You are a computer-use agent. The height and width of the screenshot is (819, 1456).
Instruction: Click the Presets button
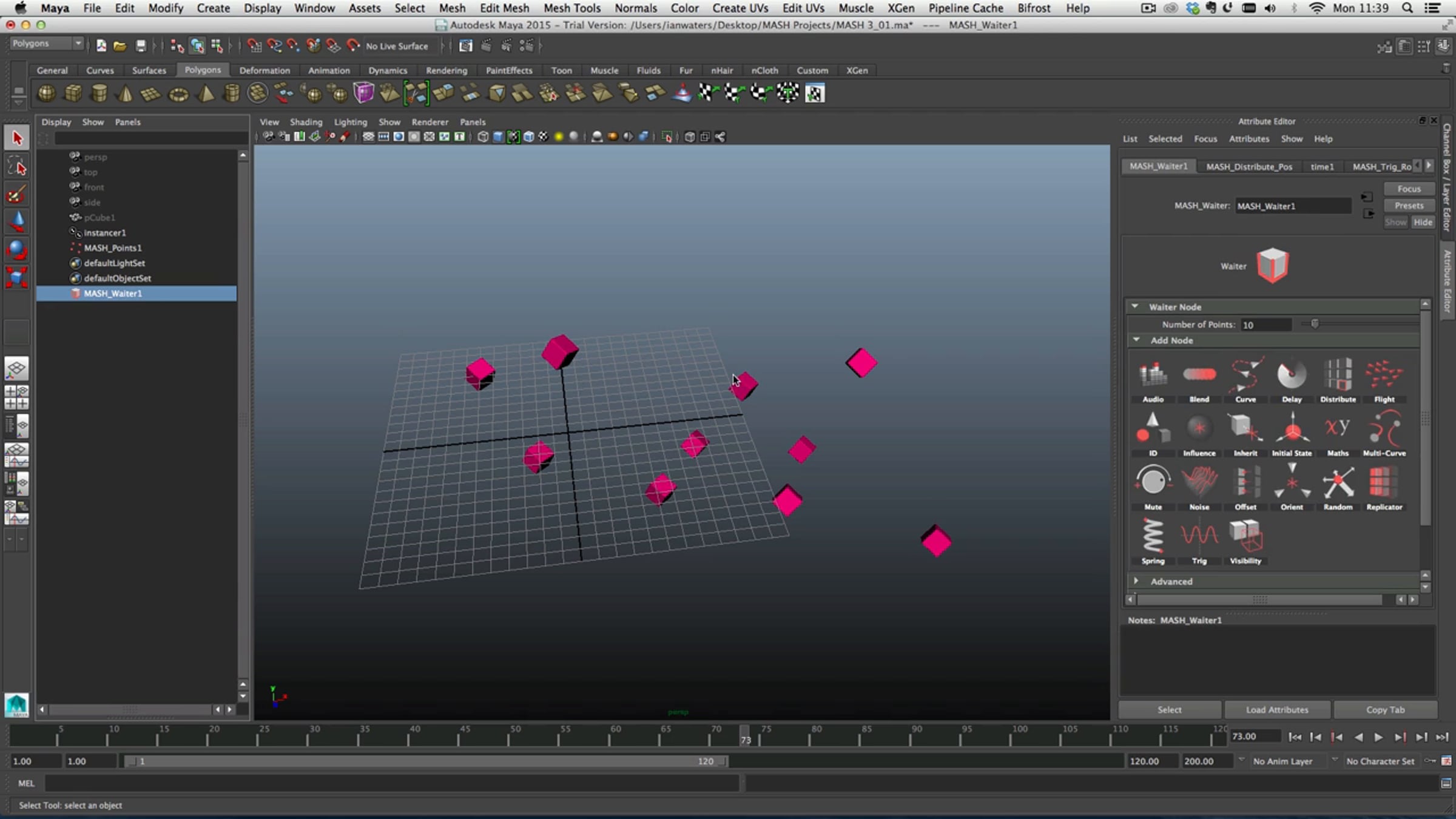[x=1409, y=206]
